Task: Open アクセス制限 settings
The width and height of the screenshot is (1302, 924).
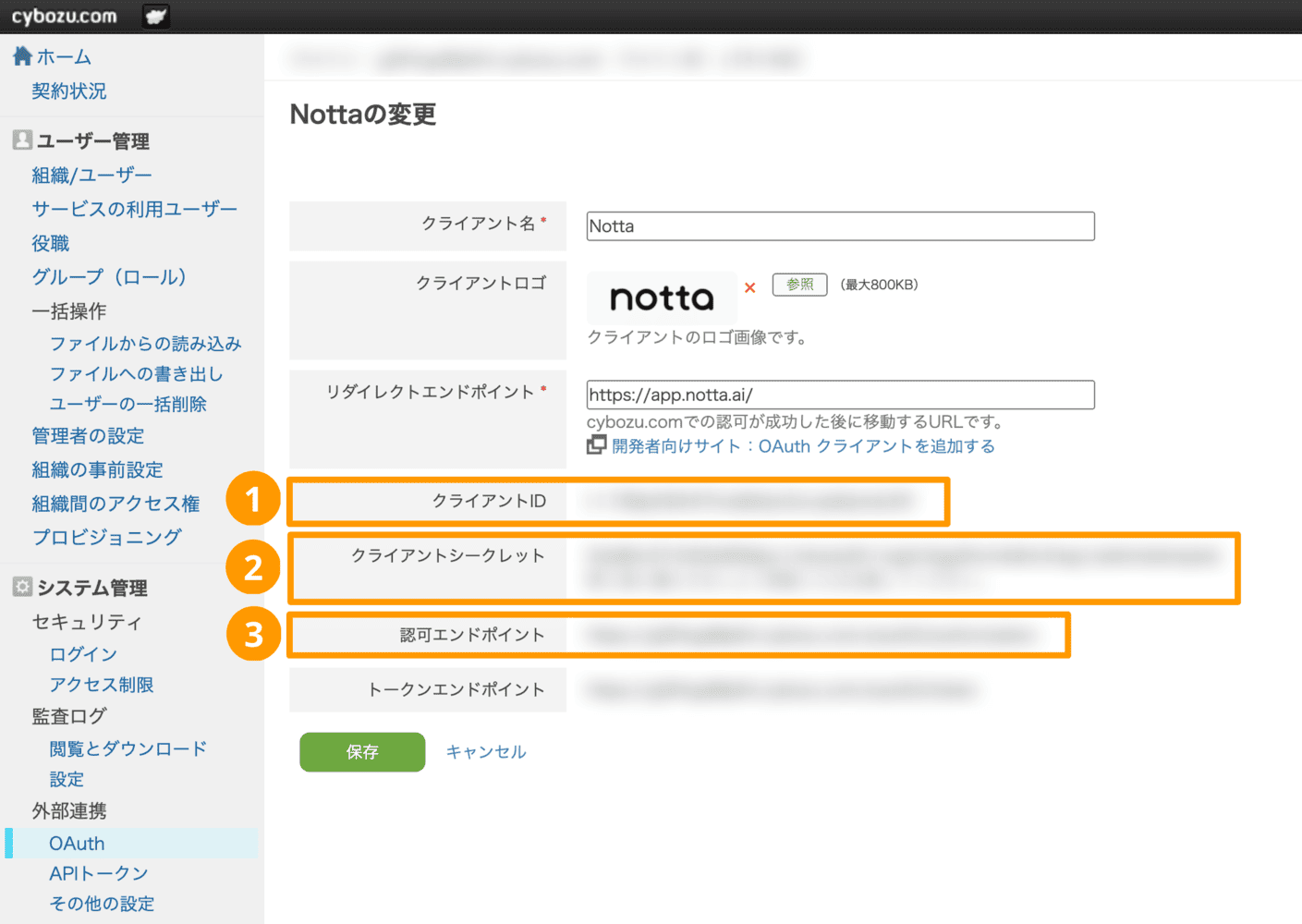Action: pos(102,685)
